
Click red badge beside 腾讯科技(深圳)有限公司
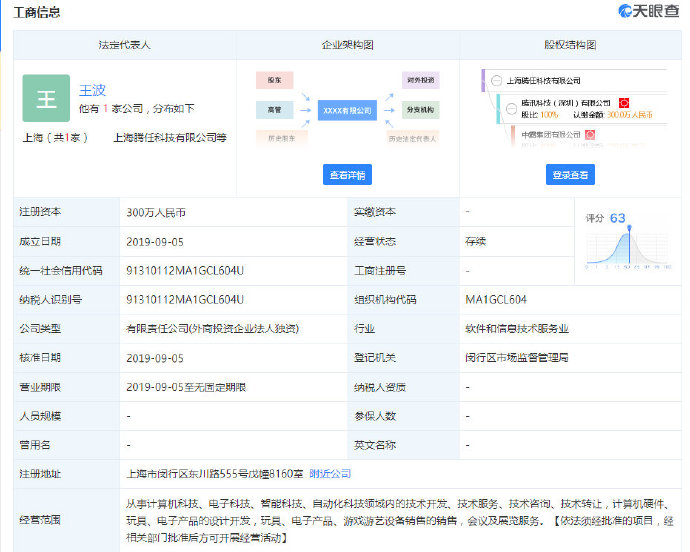click(x=624, y=103)
